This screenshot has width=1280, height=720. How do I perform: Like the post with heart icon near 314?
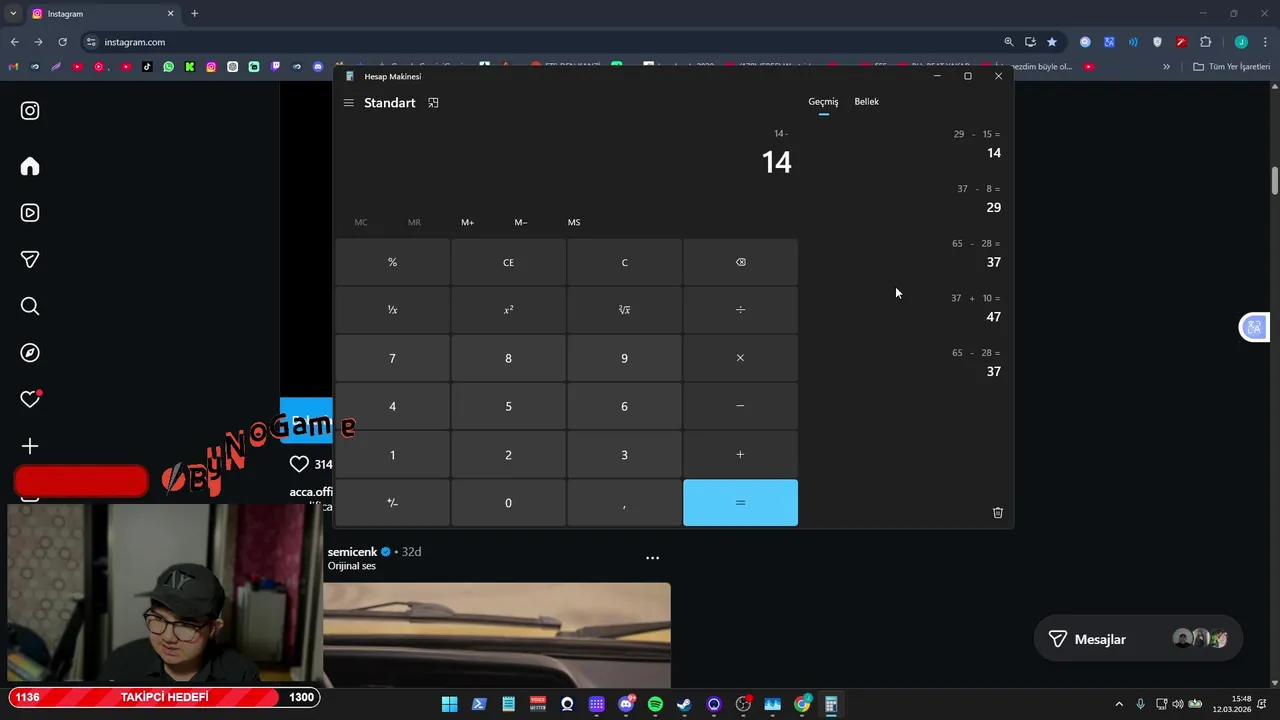pyautogui.click(x=299, y=464)
